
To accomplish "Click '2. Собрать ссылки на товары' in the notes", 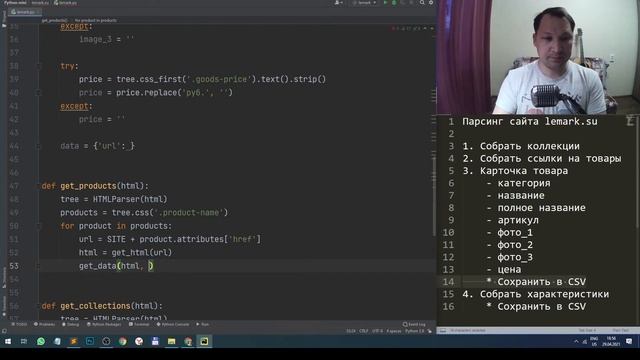I will (542, 158).
